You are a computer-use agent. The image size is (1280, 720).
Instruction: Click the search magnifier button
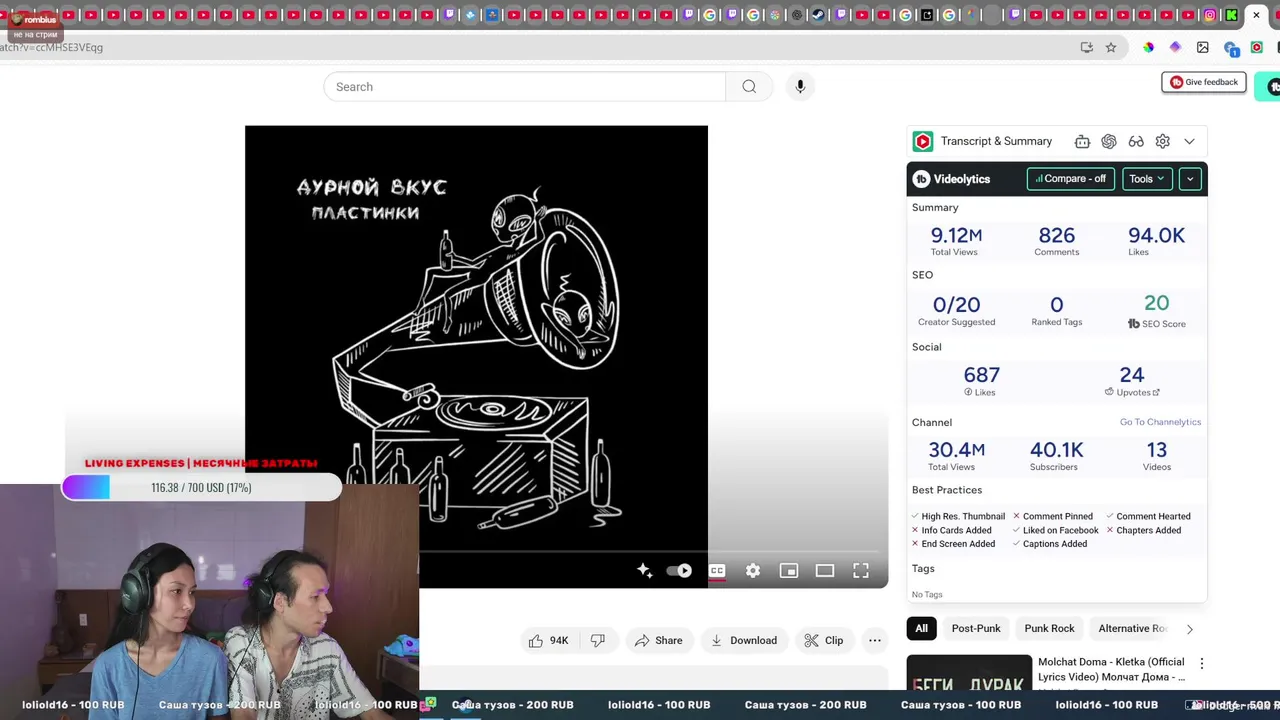(749, 87)
